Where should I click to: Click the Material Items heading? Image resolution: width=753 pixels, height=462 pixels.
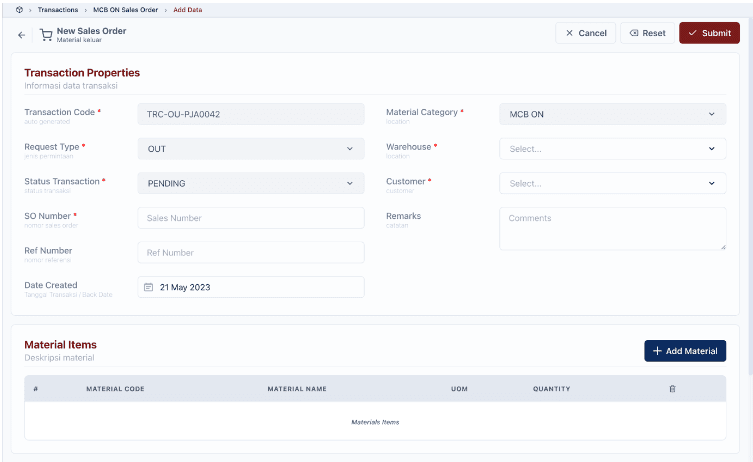point(61,345)
